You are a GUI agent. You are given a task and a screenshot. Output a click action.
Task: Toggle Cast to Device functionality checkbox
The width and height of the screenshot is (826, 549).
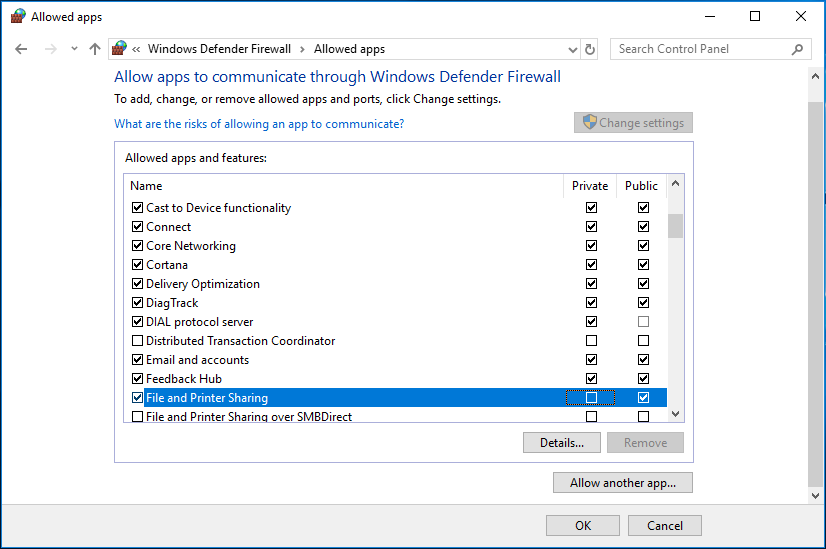point(137,208)
